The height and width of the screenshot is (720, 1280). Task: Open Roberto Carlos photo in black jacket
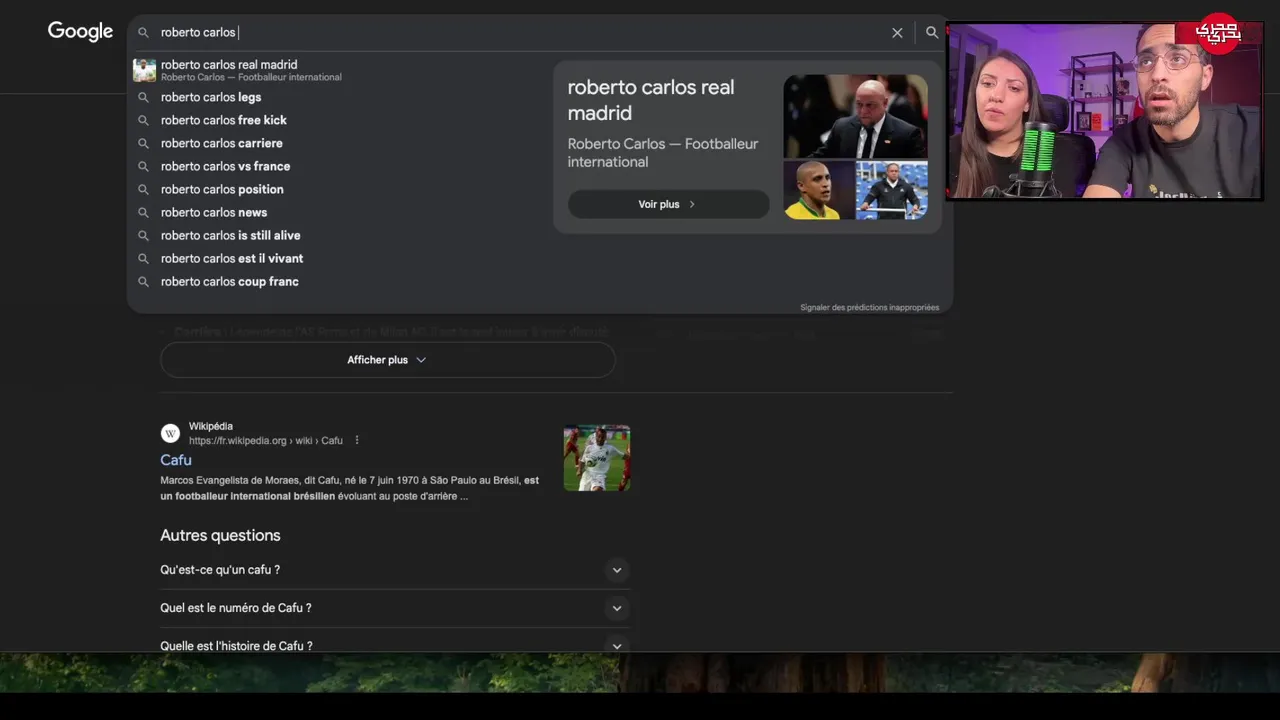tap(892, 190)
